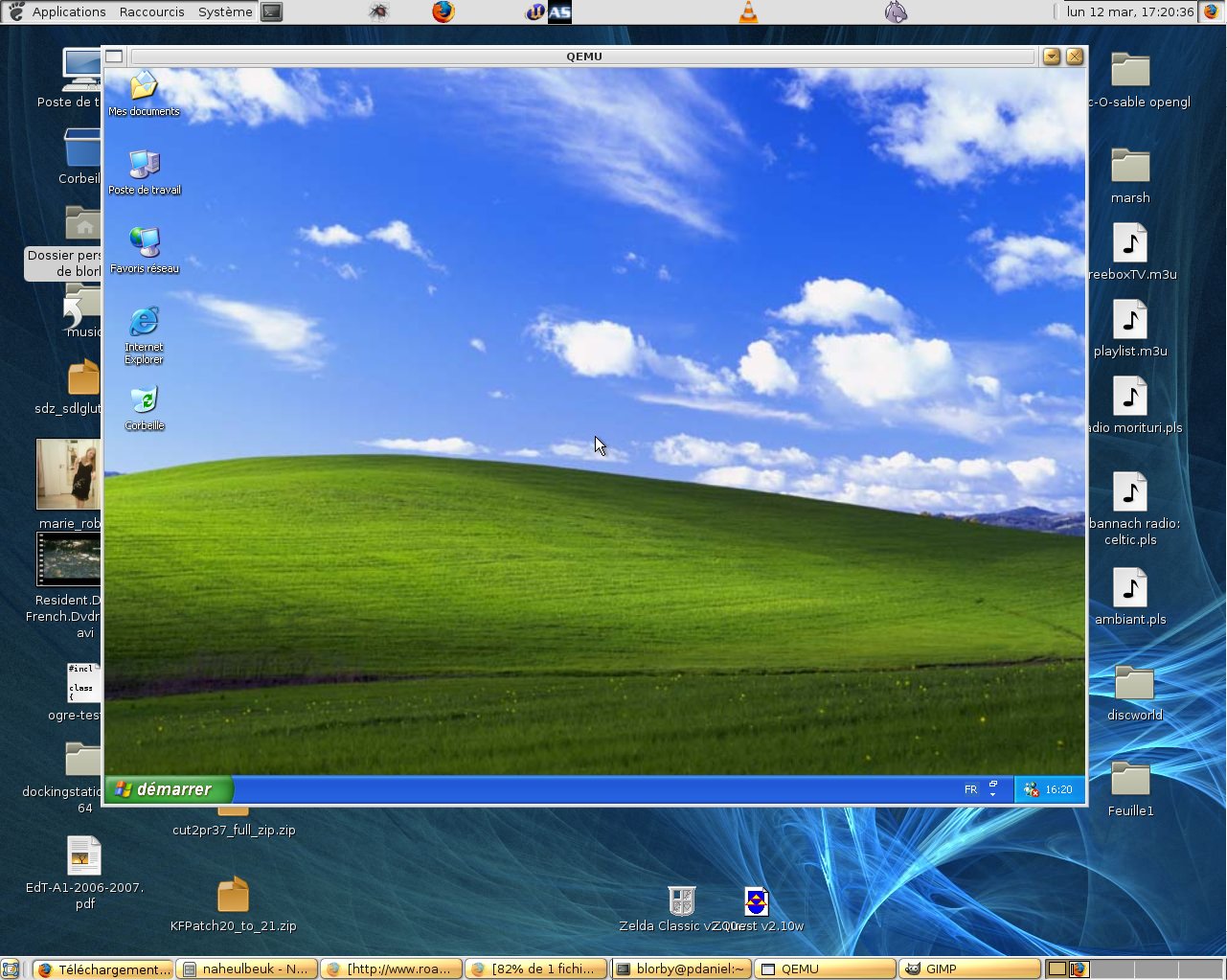The width and height of the screenshot is (1227, 980).
Task: Open the Raccourcis menu
Action: (151, 11)
